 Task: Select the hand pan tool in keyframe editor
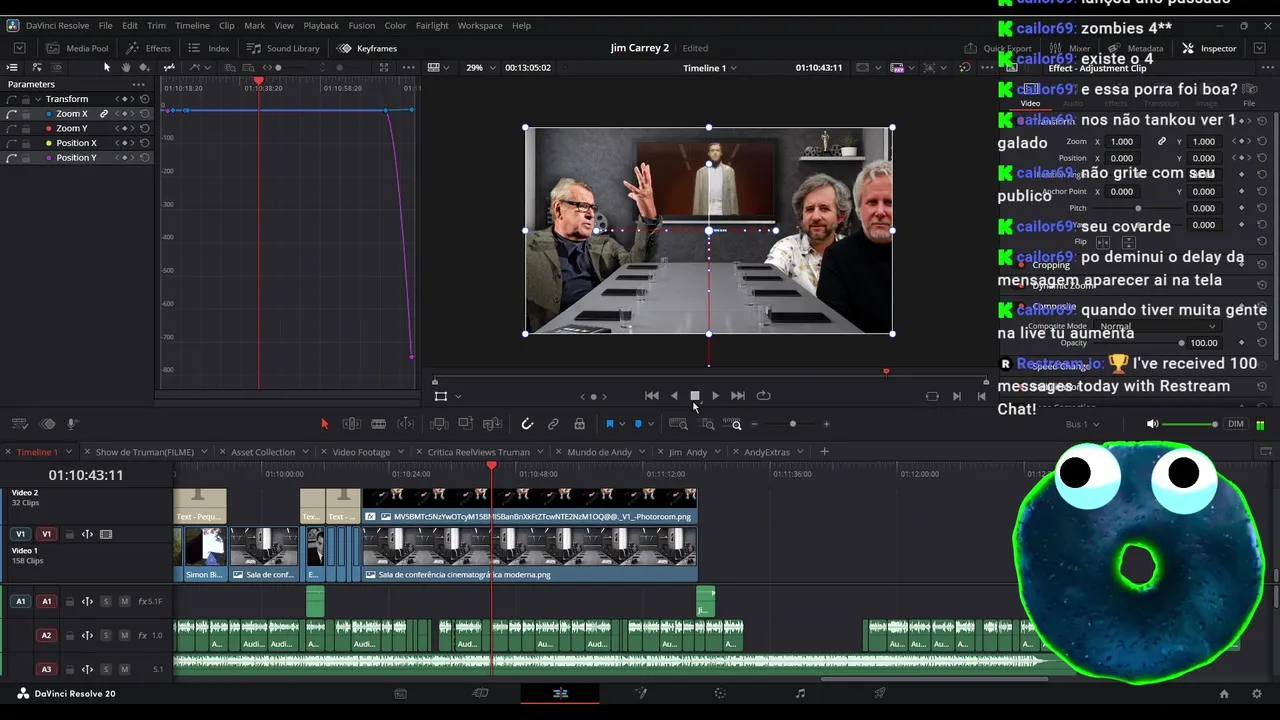125,68
